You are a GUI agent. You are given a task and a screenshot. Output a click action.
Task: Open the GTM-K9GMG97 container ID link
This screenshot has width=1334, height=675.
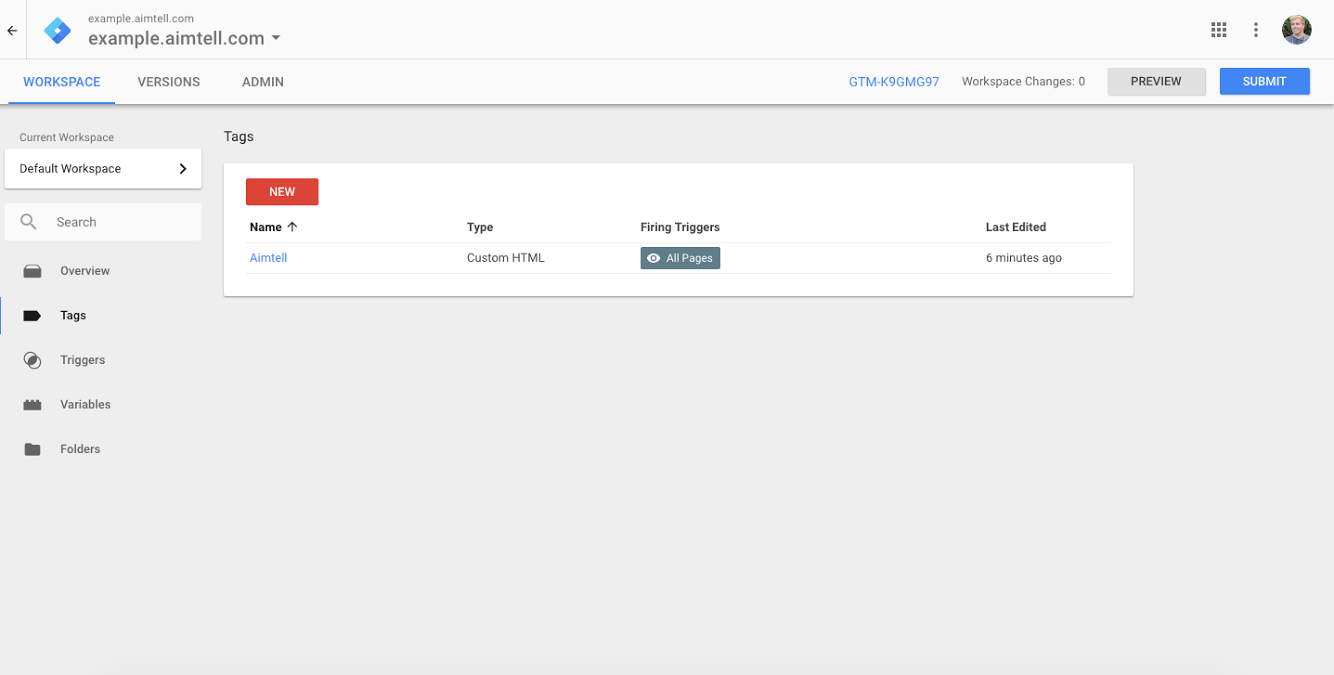click(894, 82)
